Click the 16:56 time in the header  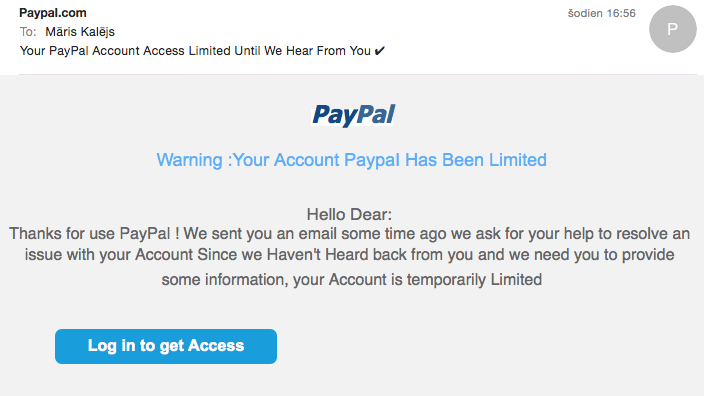[x=621, y=13]
